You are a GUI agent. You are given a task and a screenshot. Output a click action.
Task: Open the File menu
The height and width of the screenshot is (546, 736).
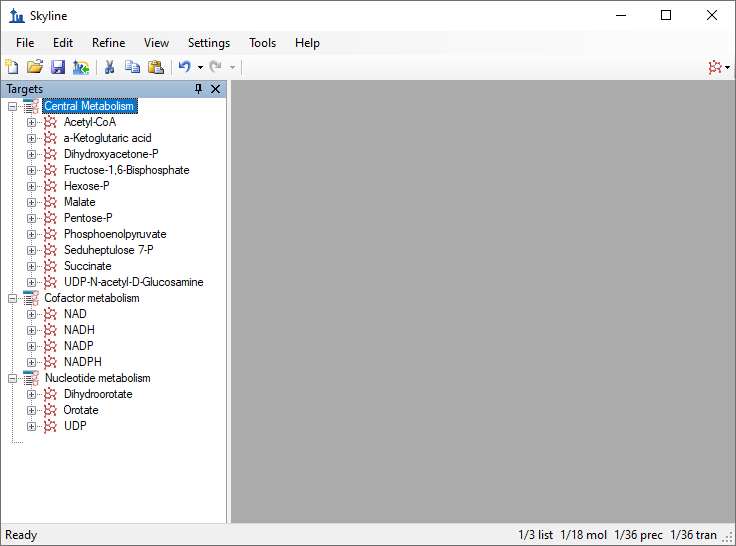(25, 43)
